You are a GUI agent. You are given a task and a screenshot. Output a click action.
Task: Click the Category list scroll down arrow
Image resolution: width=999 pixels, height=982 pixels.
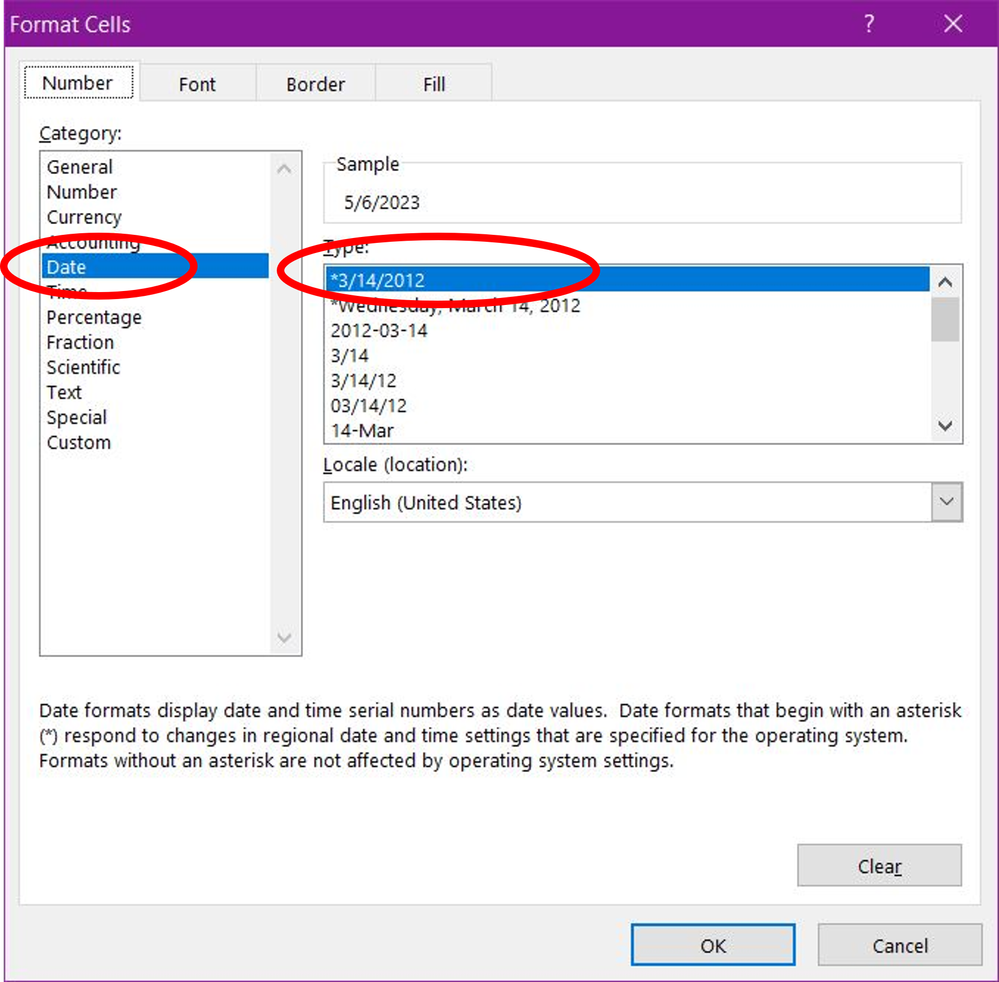coord(285,637)
